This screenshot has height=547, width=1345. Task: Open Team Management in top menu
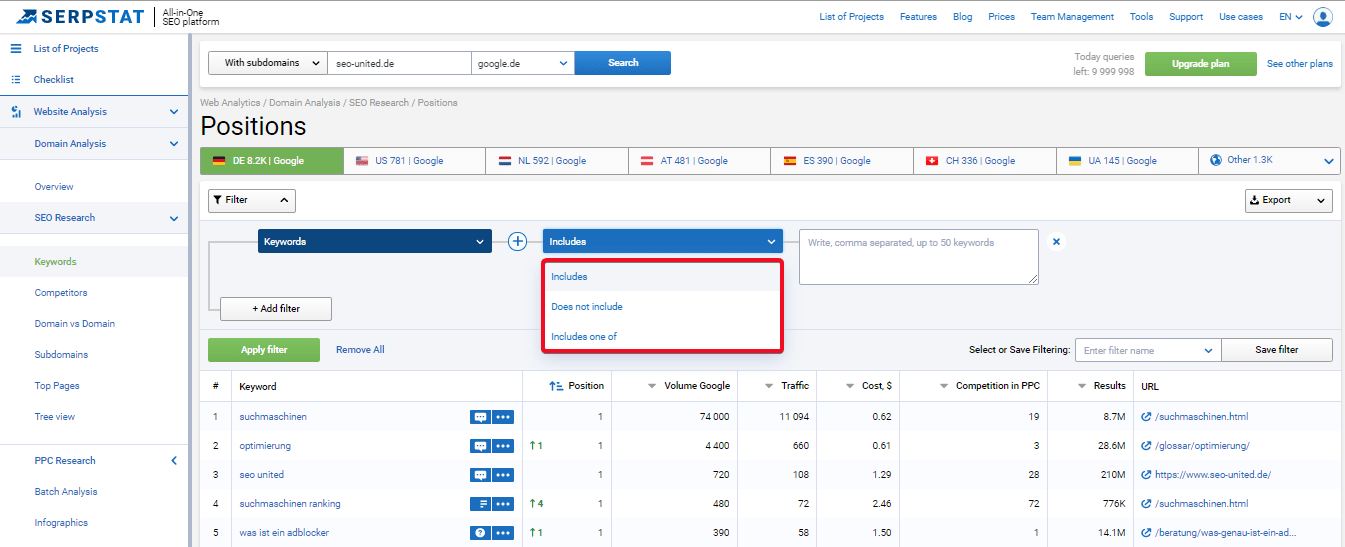(x=1072, y=17)
